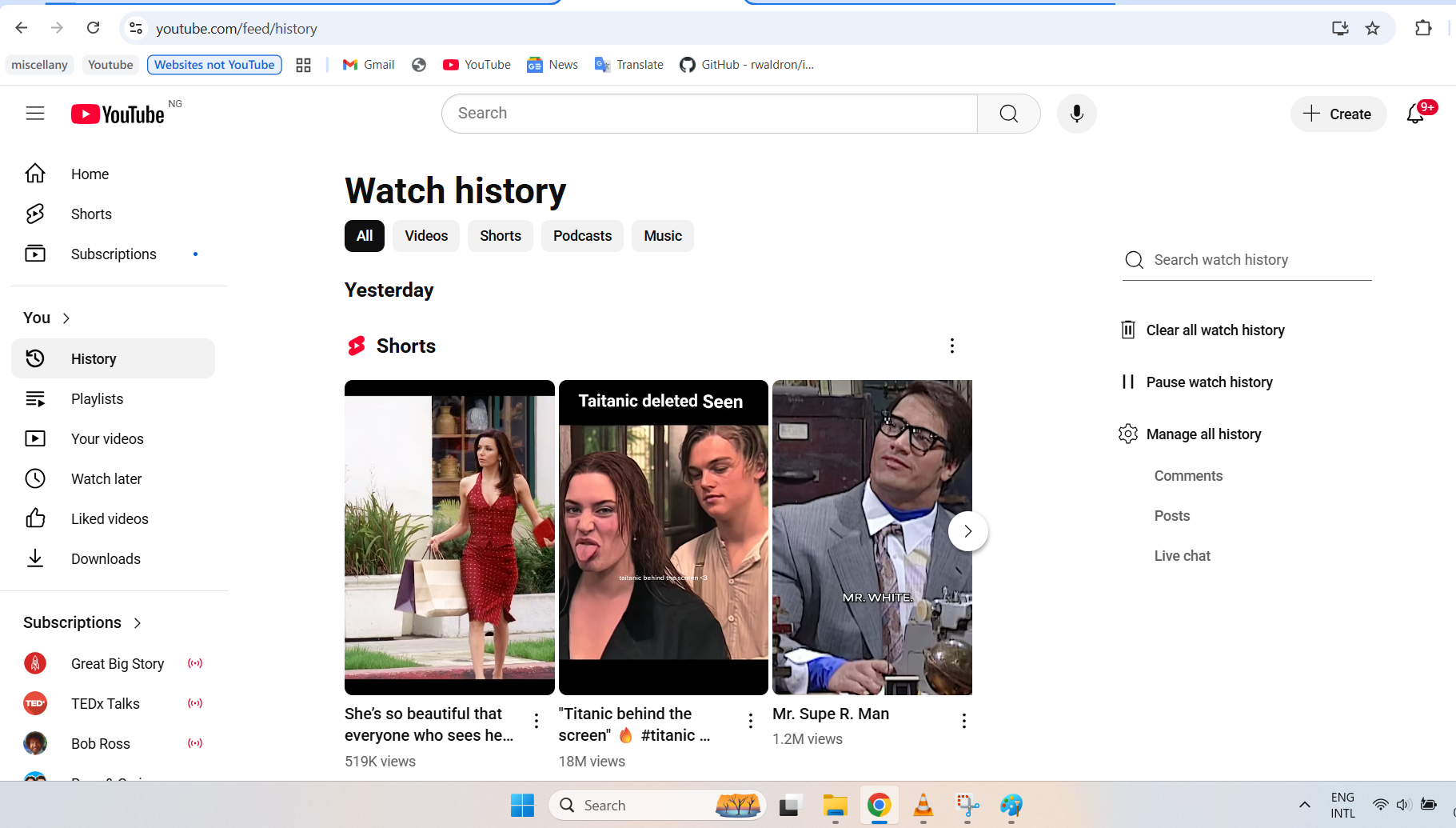Select the Music filter chip
The height and width of the screenshot is (828, 1456).
tap(662, 236)
